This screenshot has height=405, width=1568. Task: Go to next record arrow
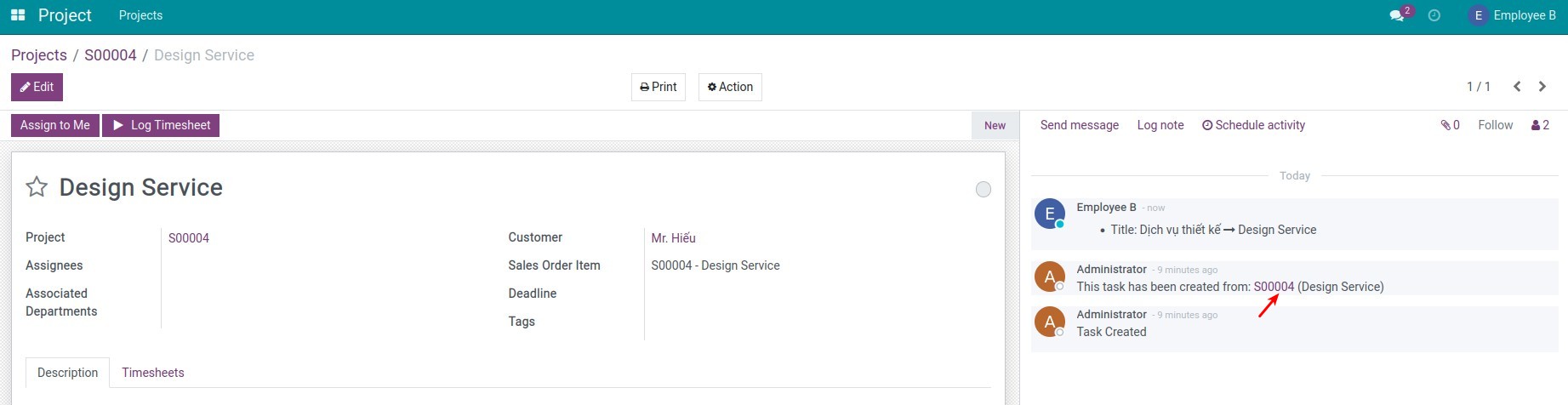[1542, 87]
